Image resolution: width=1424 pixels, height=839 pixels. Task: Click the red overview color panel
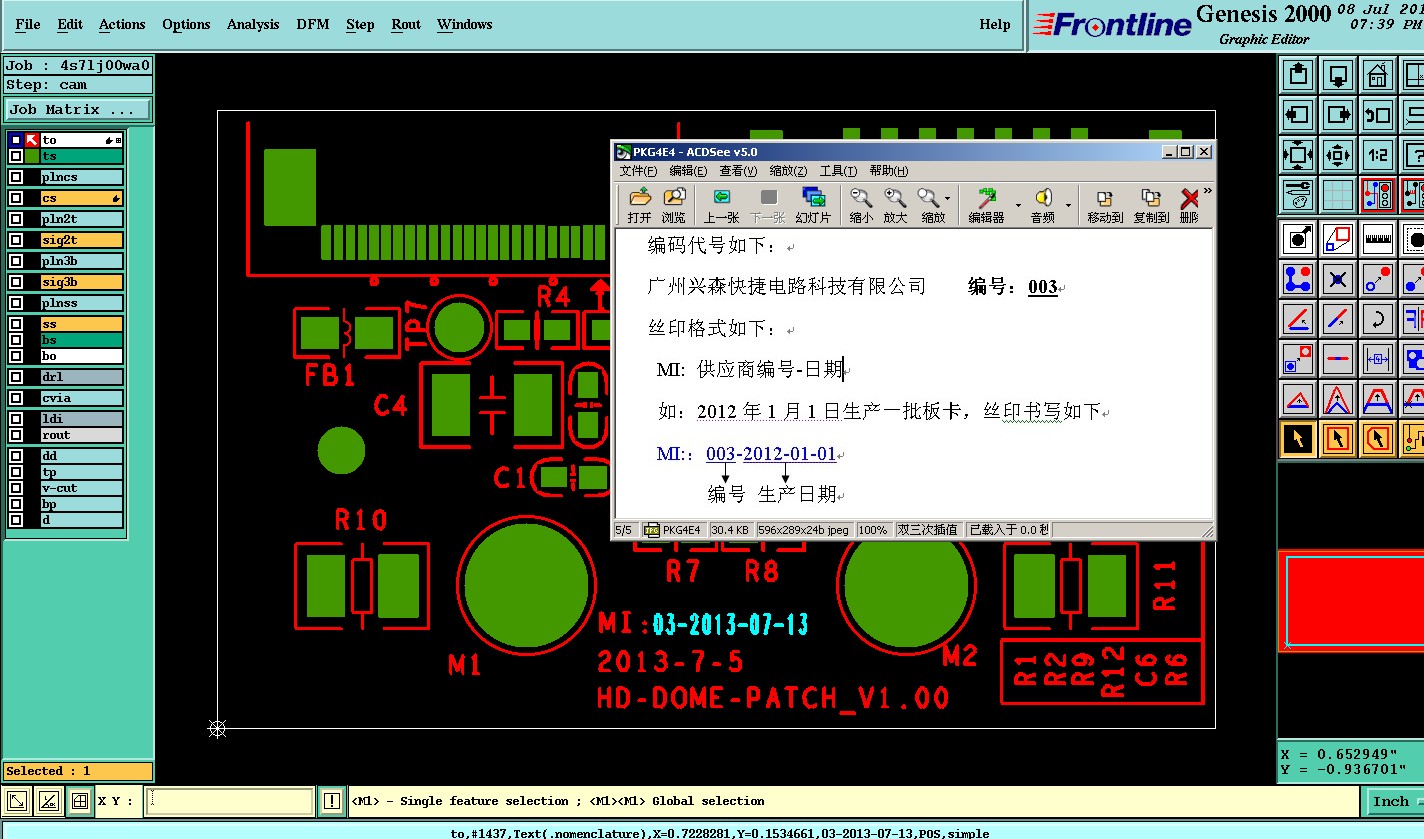(1351, 601)
